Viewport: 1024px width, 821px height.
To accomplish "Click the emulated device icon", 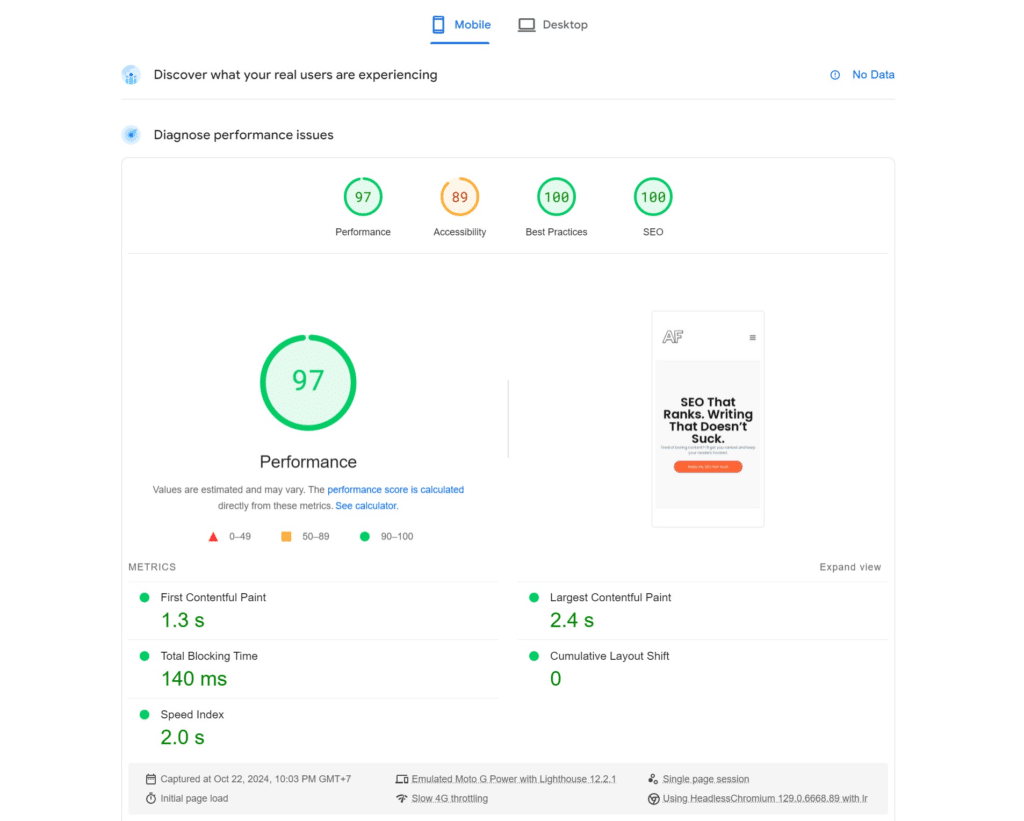I will tap(402, 779).
